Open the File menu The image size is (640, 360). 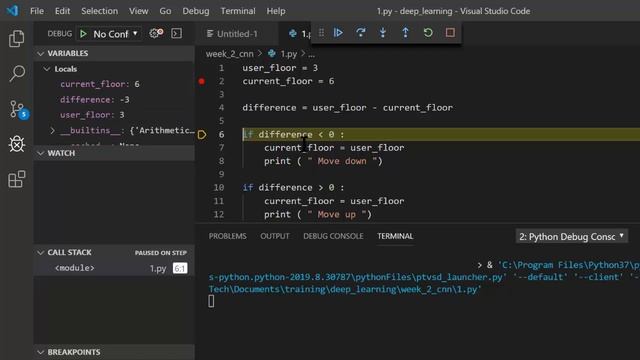point(37,11)
